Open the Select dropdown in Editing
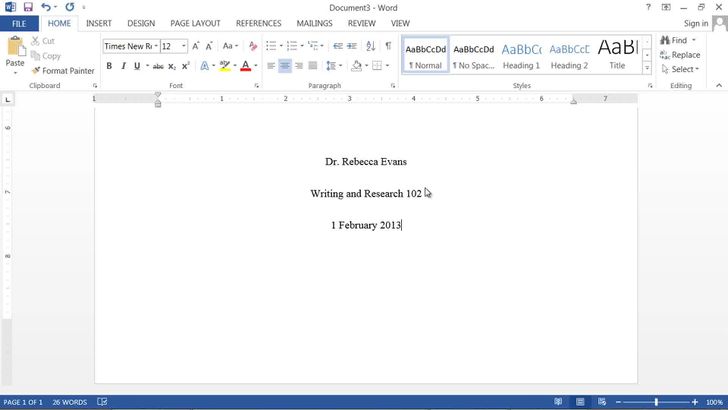 click(680, 69)
